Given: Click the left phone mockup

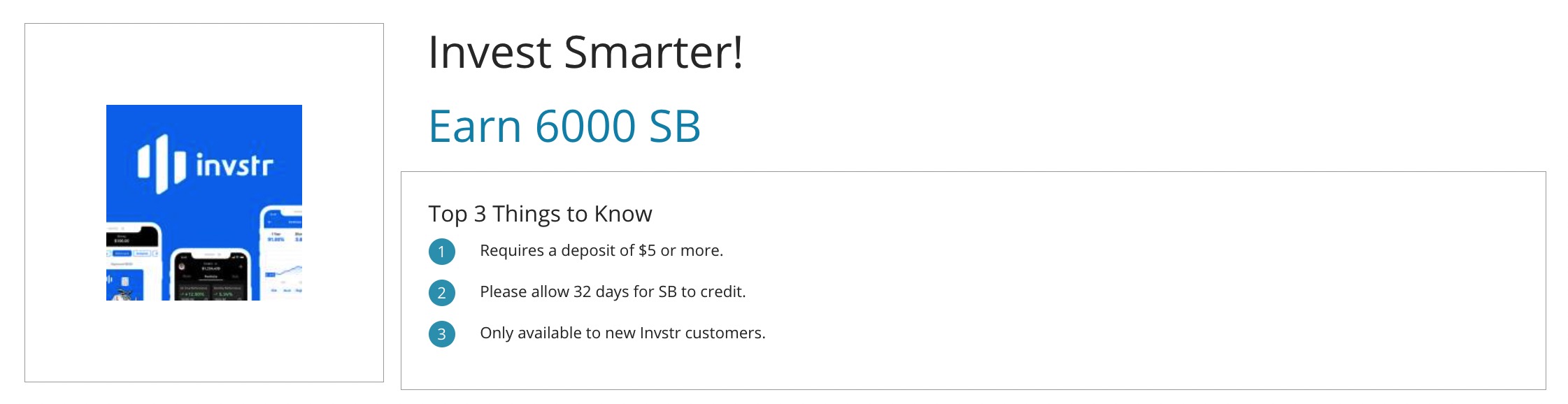Looking at the screenshot, I should pos(131,262).
